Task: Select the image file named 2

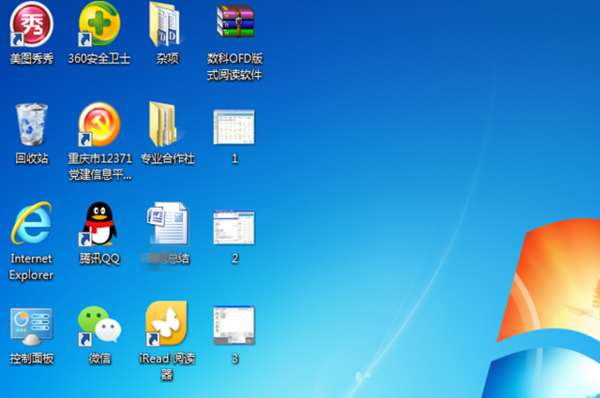Action: tap(234, 227)
